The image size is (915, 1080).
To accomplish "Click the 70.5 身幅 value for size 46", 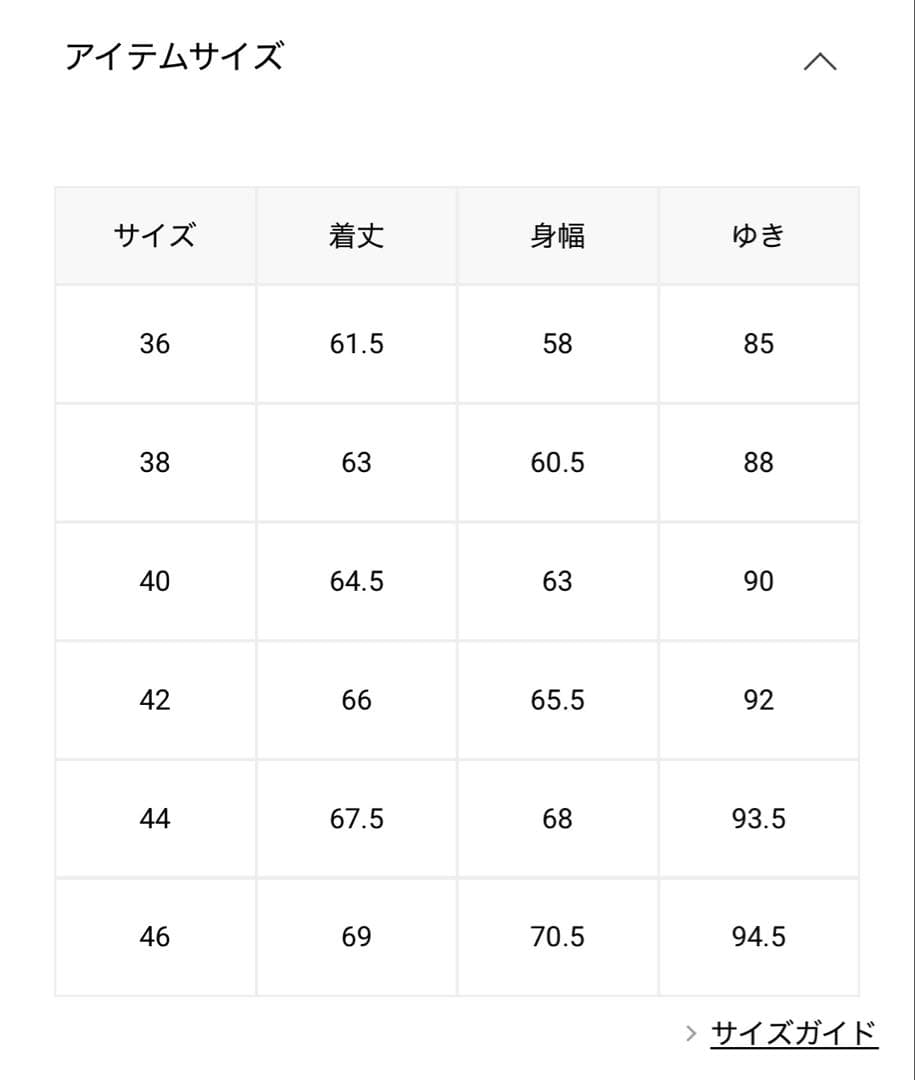I will click(558, 937).
